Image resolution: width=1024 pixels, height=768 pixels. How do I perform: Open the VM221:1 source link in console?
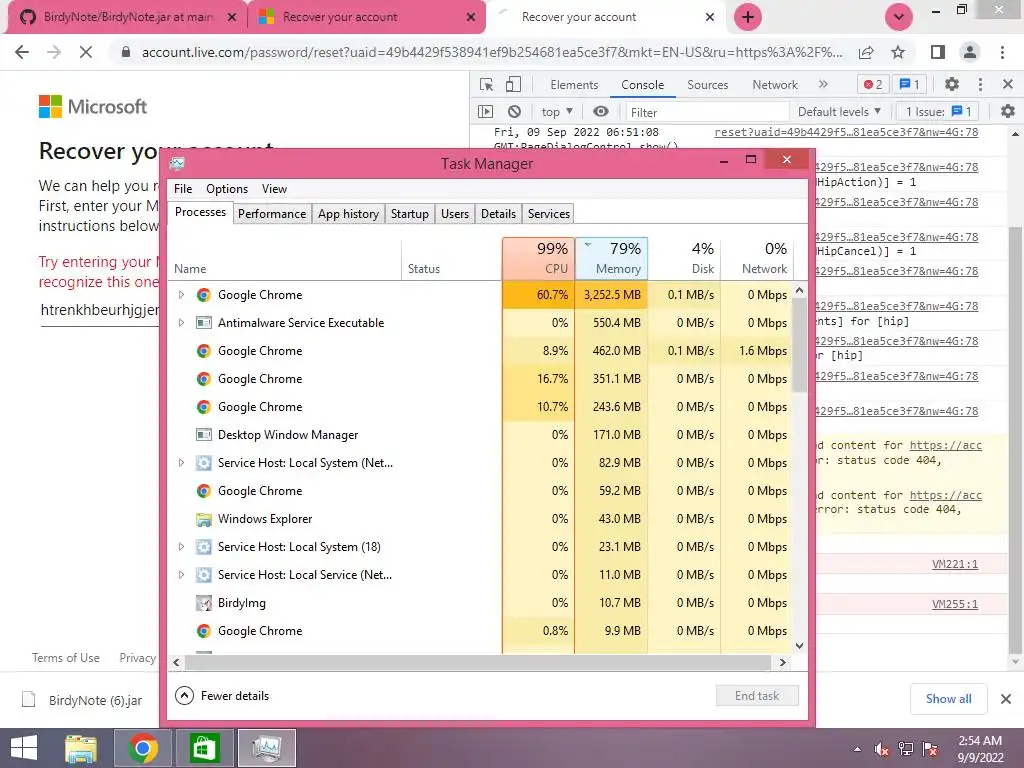coord(955,564)
